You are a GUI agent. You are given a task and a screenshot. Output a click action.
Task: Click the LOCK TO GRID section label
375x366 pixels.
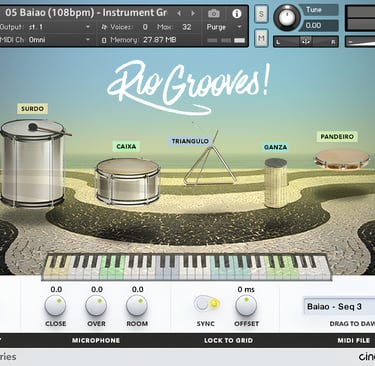[228, 340]
